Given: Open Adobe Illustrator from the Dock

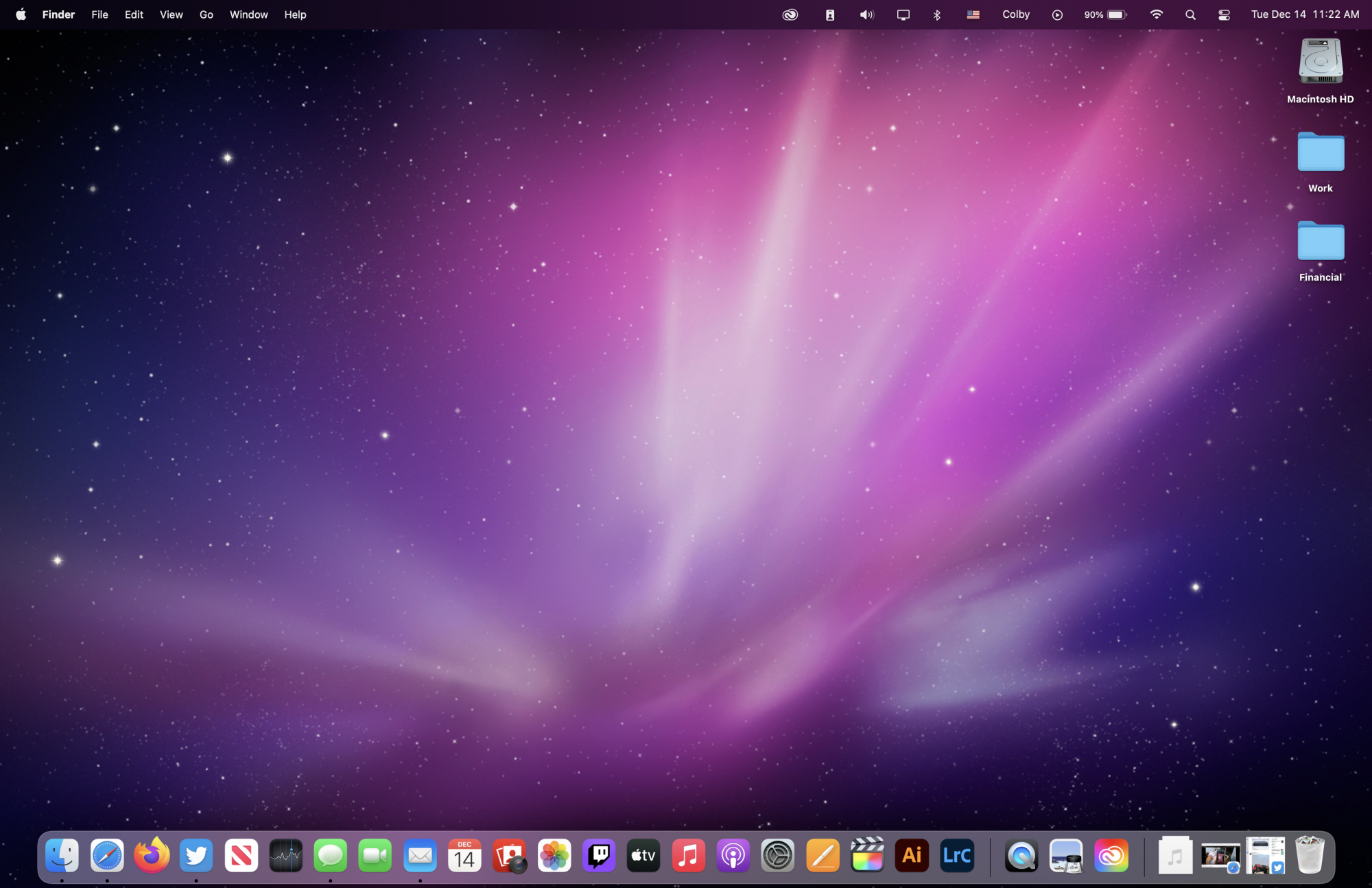Looking at the screenshot, I should (912, 856).
